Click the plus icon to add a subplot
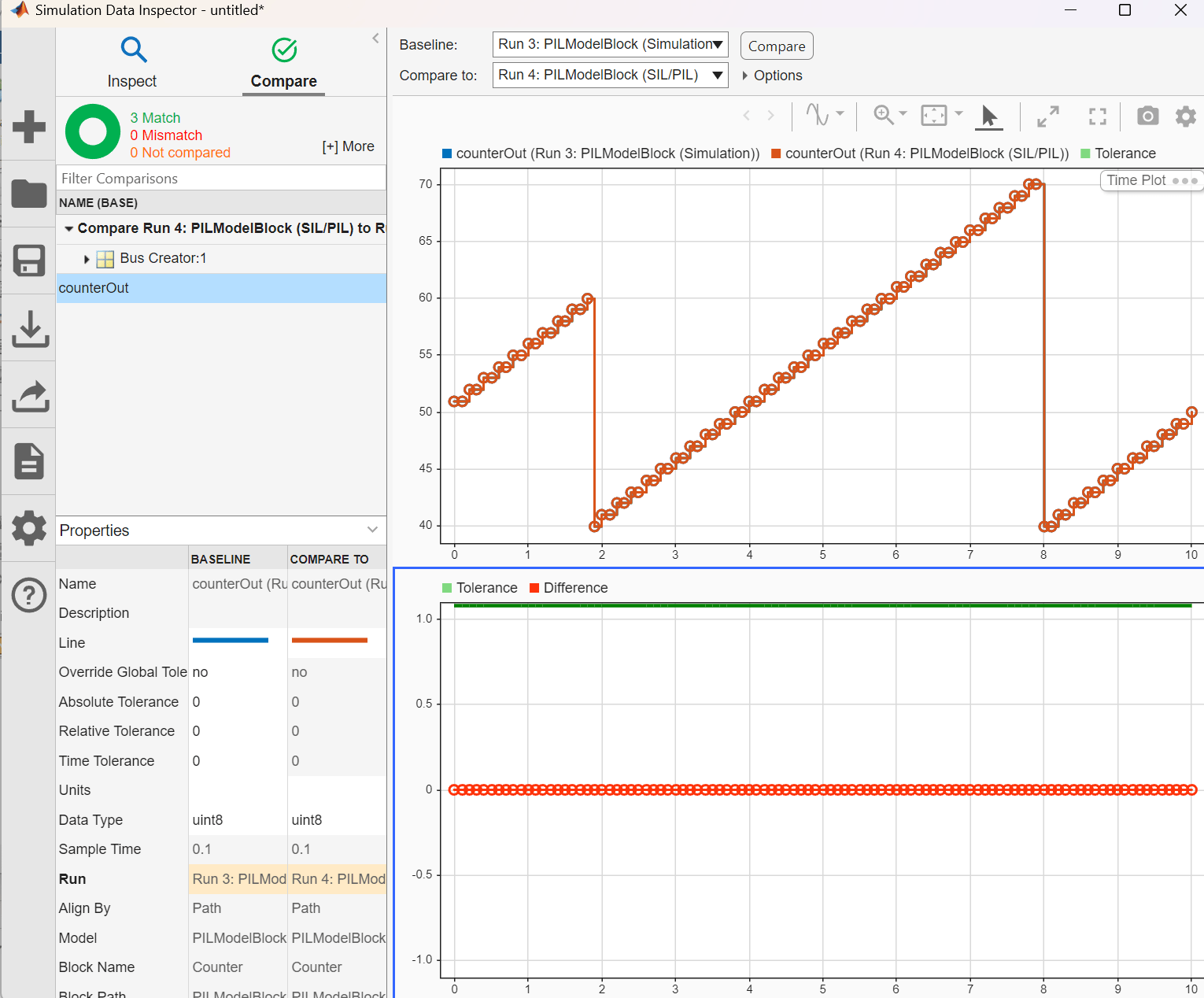 (29, 127)
